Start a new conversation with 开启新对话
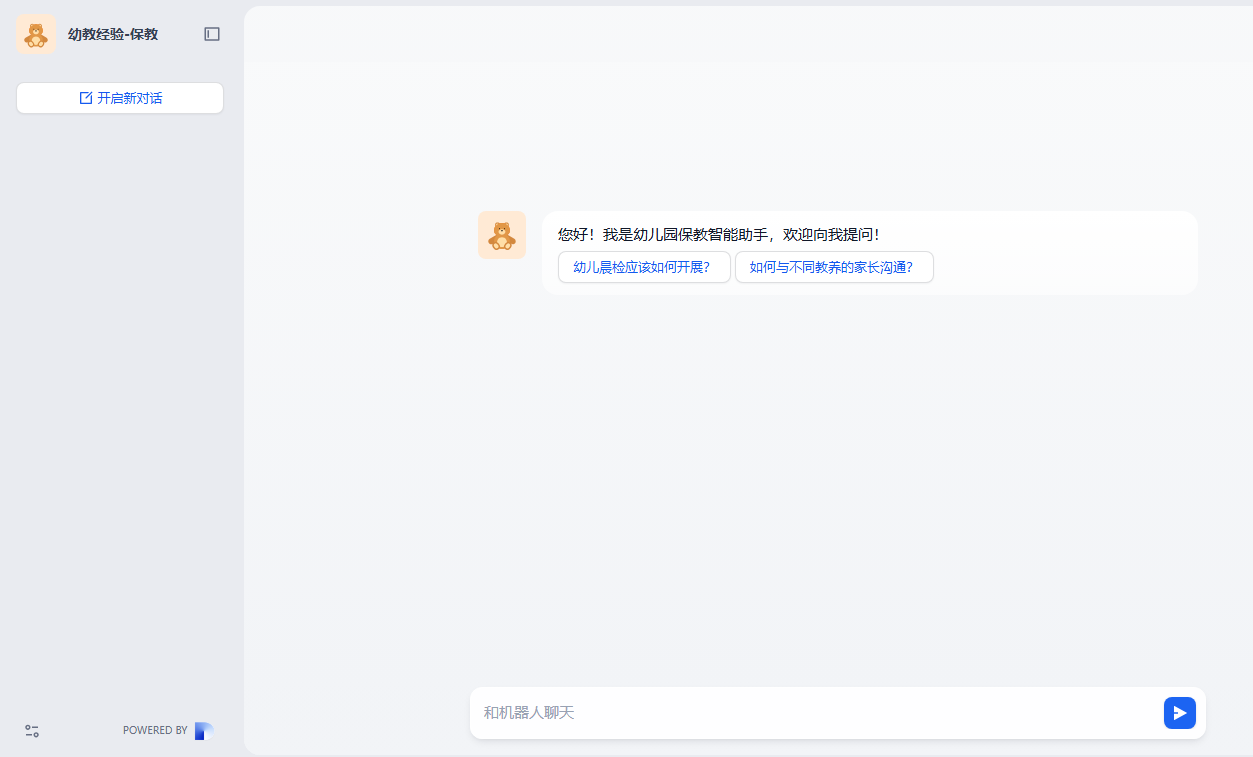 [x=119, y=97]
